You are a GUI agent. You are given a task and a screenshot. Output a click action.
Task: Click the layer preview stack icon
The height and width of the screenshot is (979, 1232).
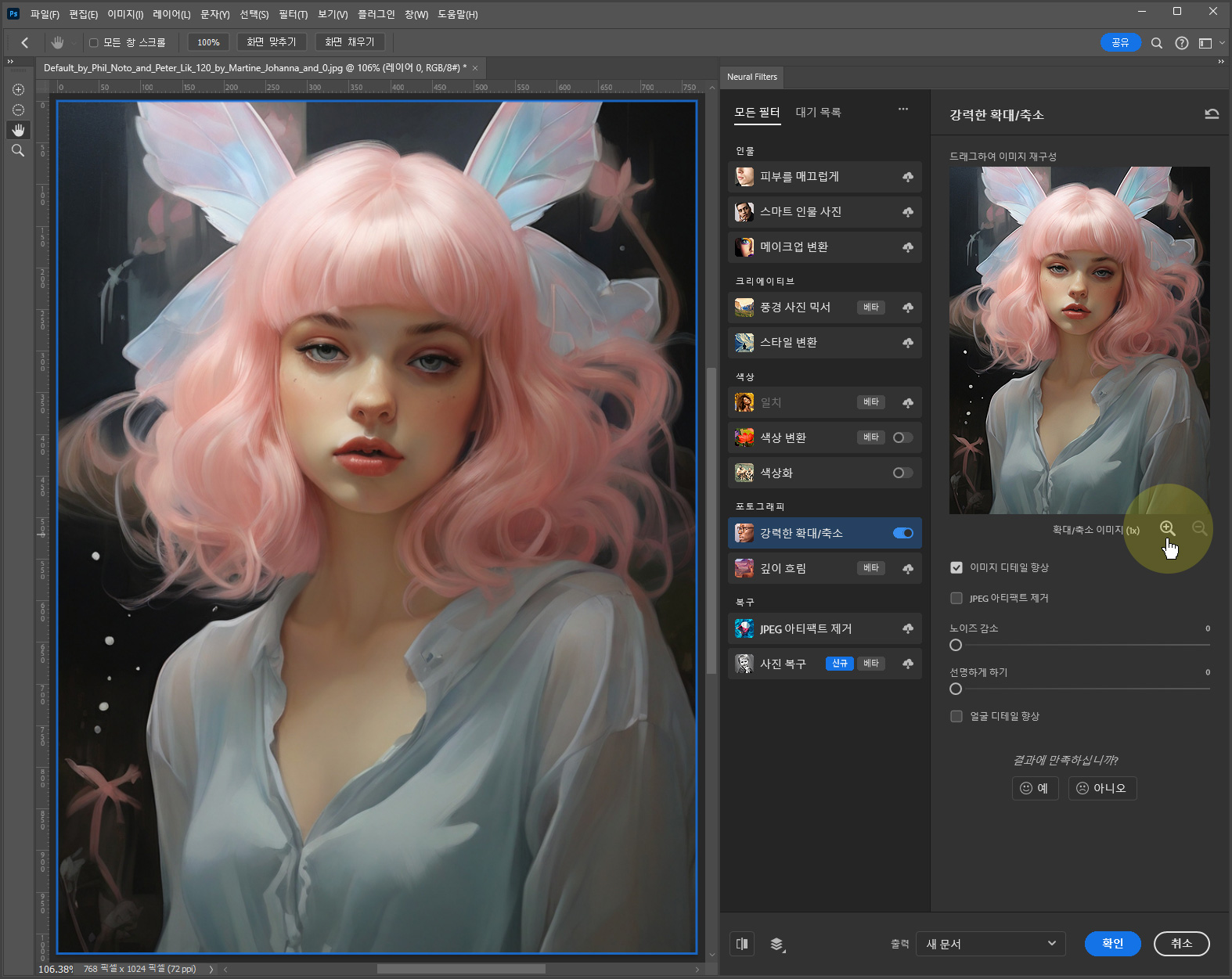tap(777, 944)
